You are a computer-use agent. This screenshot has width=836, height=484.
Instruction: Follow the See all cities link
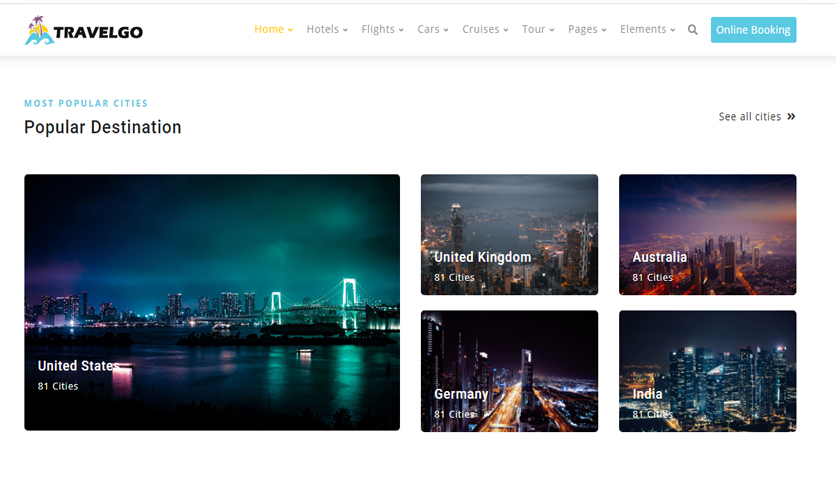(750, 116)
